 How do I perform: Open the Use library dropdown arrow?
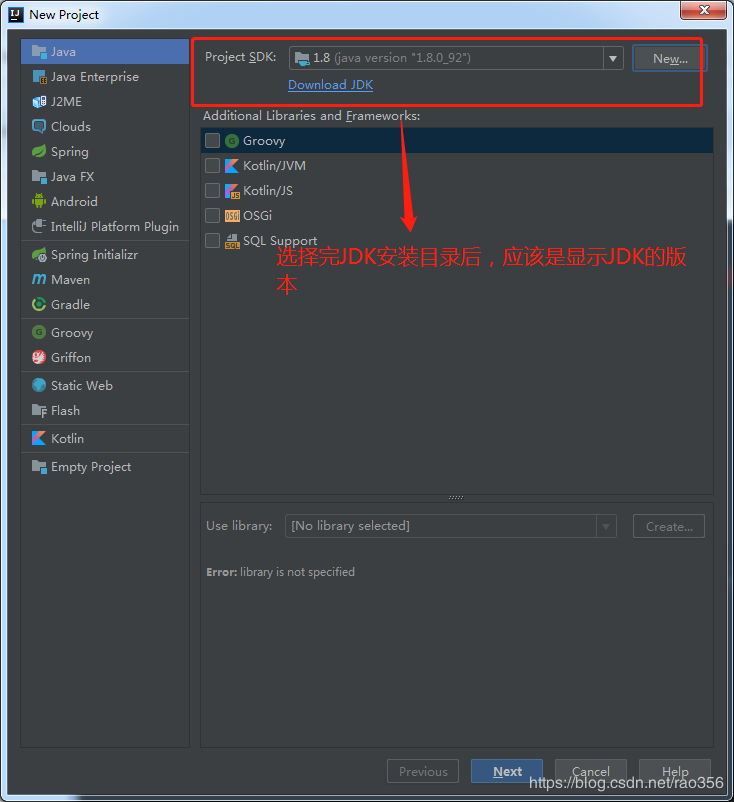pyautogui.click(x=606, y=526)
